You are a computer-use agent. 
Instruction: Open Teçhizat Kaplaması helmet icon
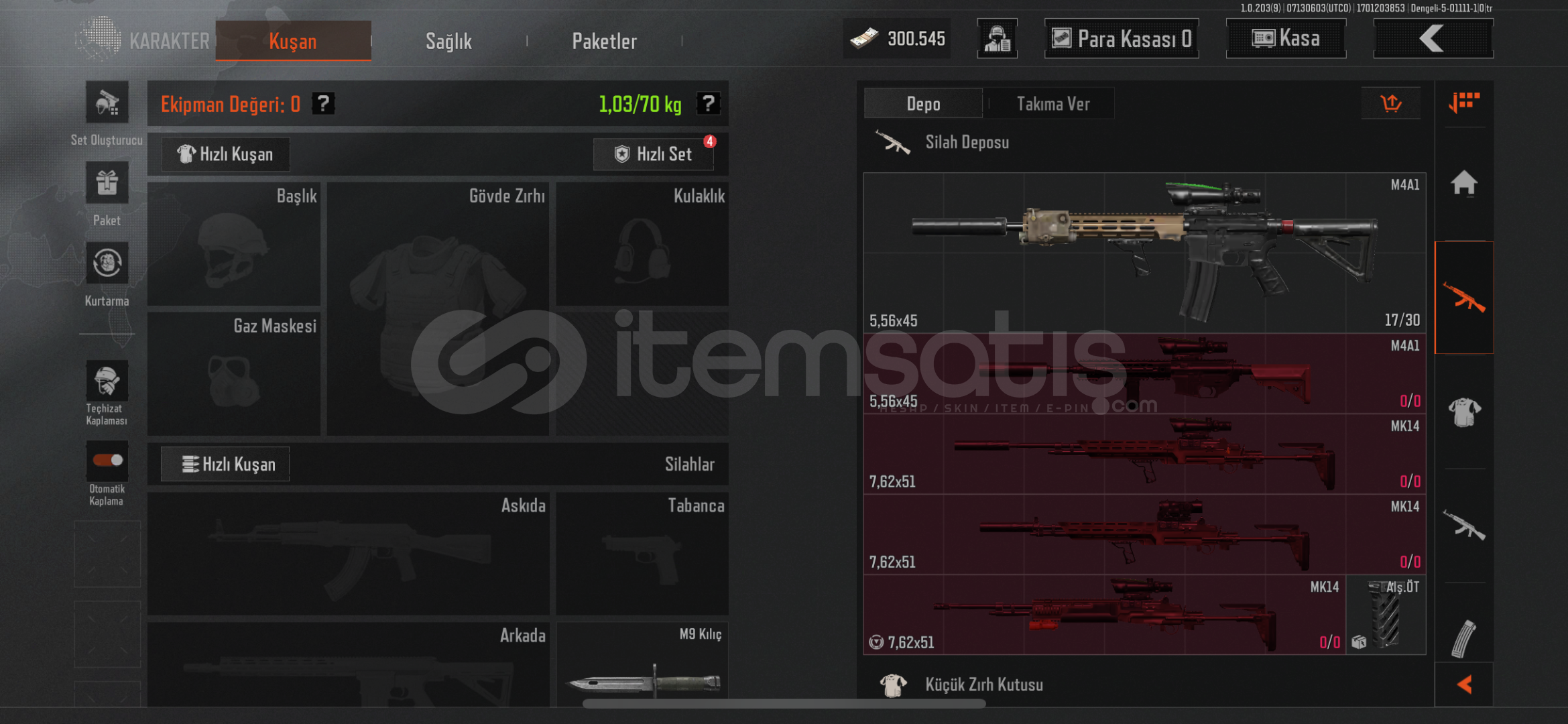pyautogui.click(x=107, y=380)
